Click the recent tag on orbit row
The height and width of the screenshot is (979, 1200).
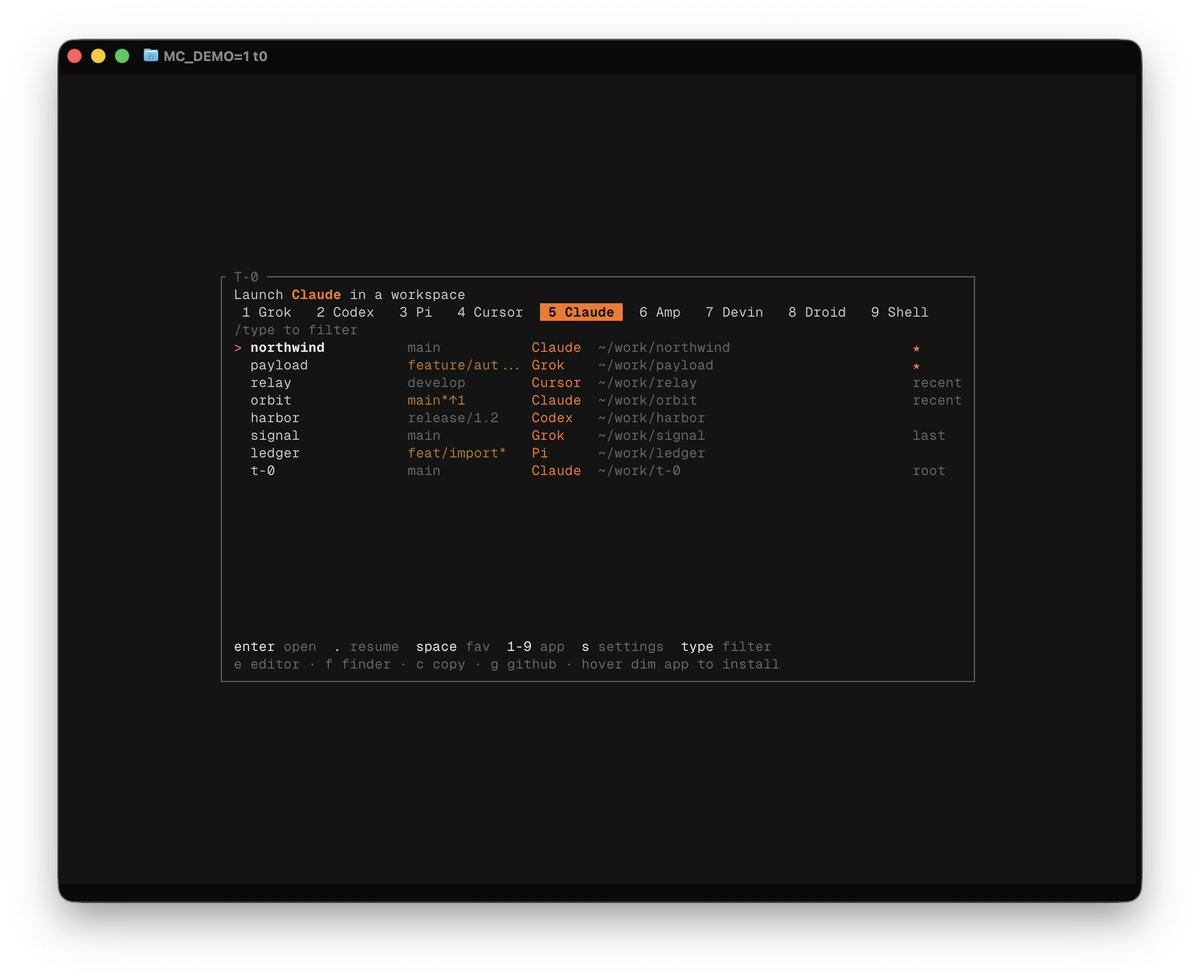[x=937, y=400]
